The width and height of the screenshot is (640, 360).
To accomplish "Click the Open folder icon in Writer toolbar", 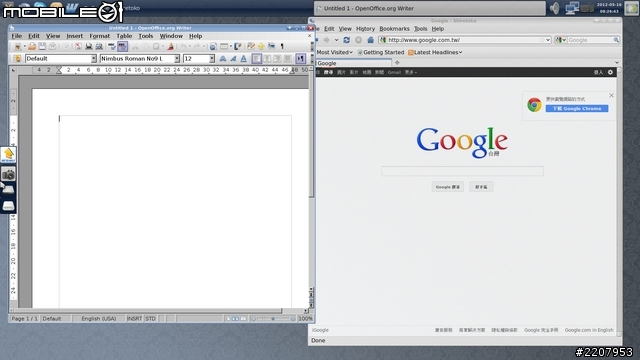I will tap(32, 47).
